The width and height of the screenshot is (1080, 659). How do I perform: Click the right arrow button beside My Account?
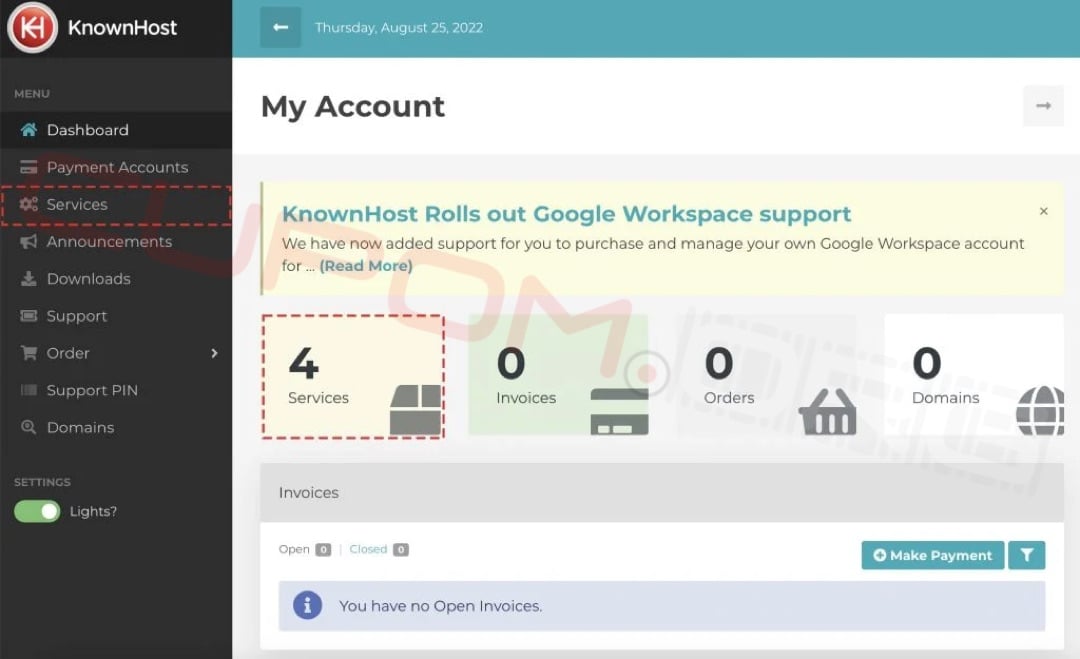(x=1043, y=106)
